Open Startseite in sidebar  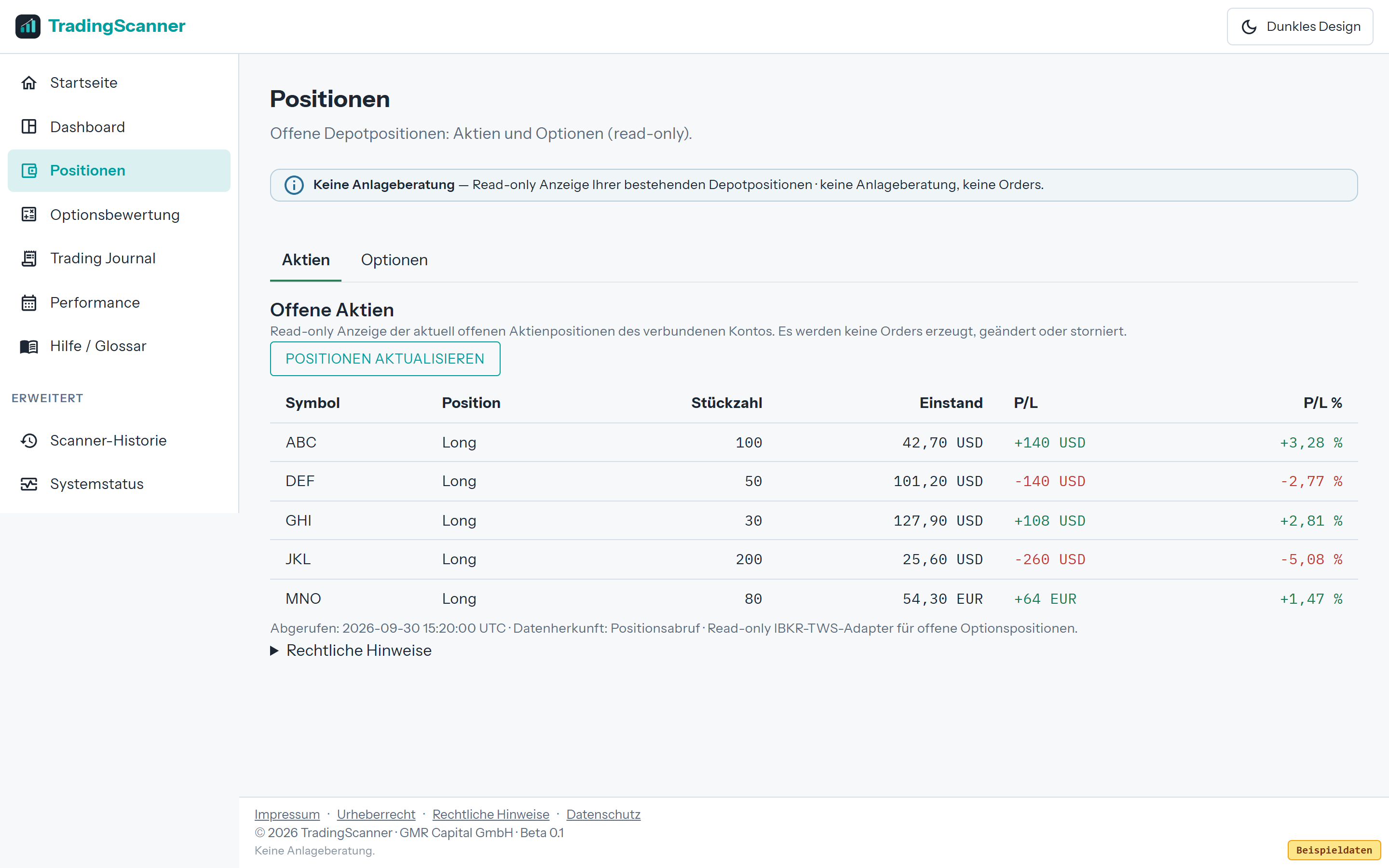tap(119, 82)
